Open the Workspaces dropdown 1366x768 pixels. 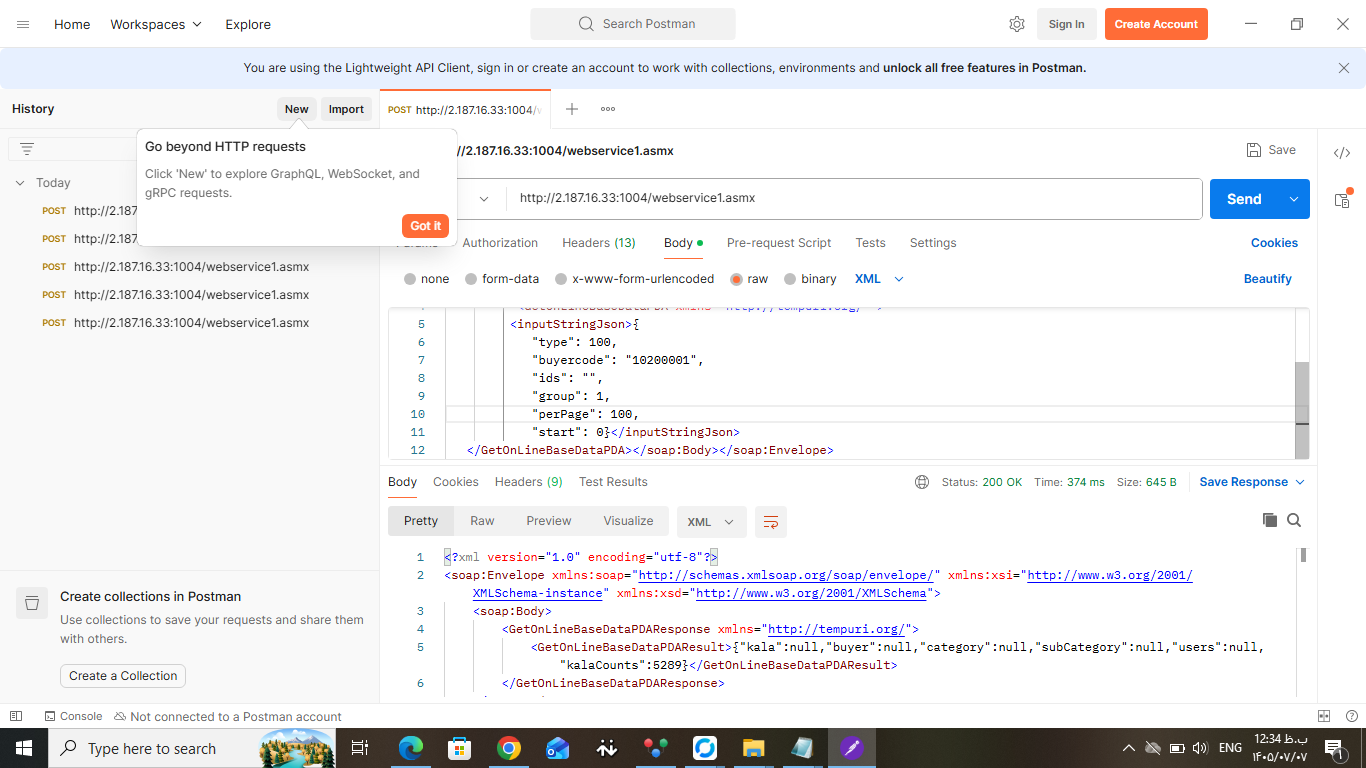tap(156, 24)
